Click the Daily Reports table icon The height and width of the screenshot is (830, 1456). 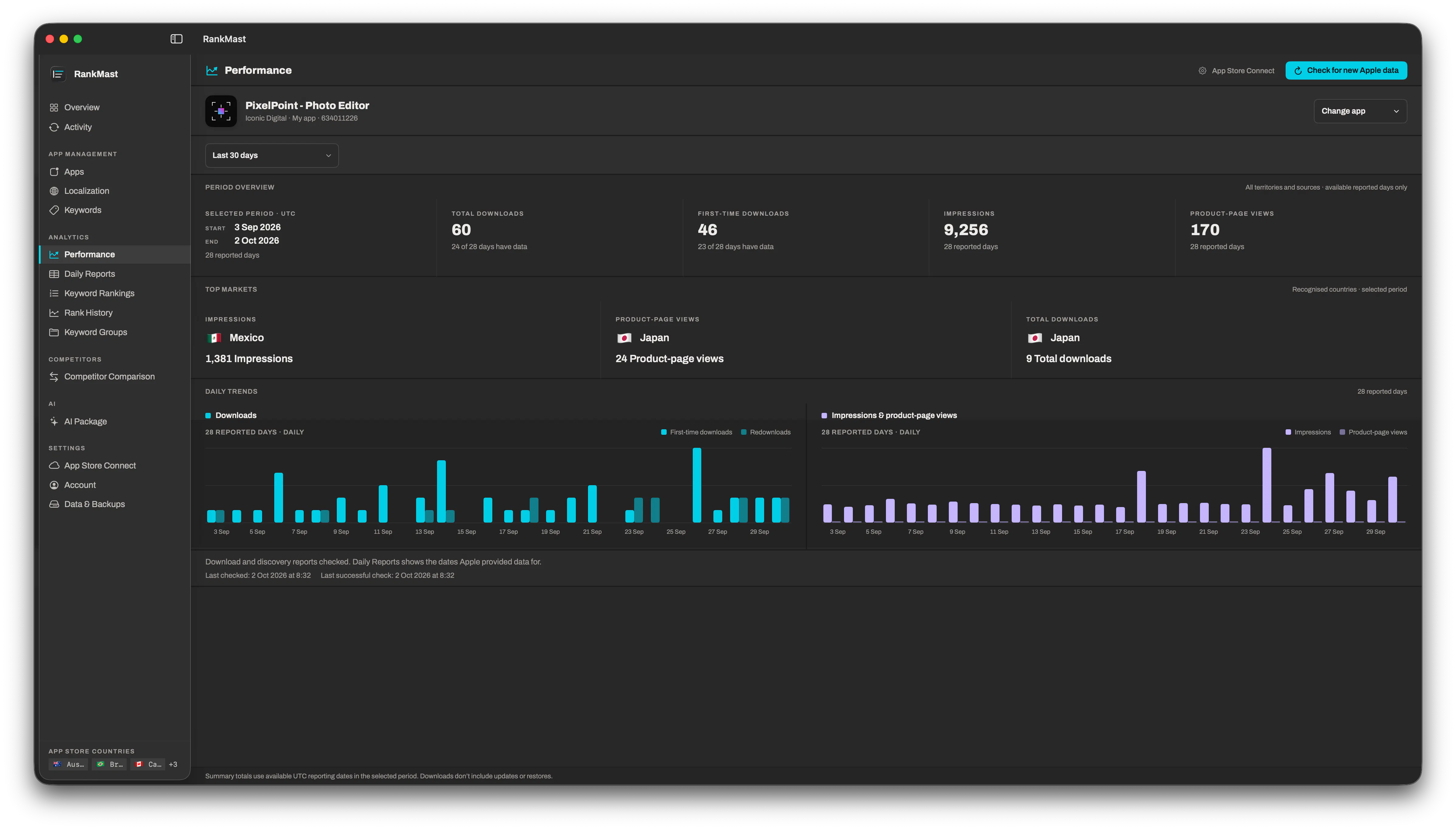click(54, 274)
